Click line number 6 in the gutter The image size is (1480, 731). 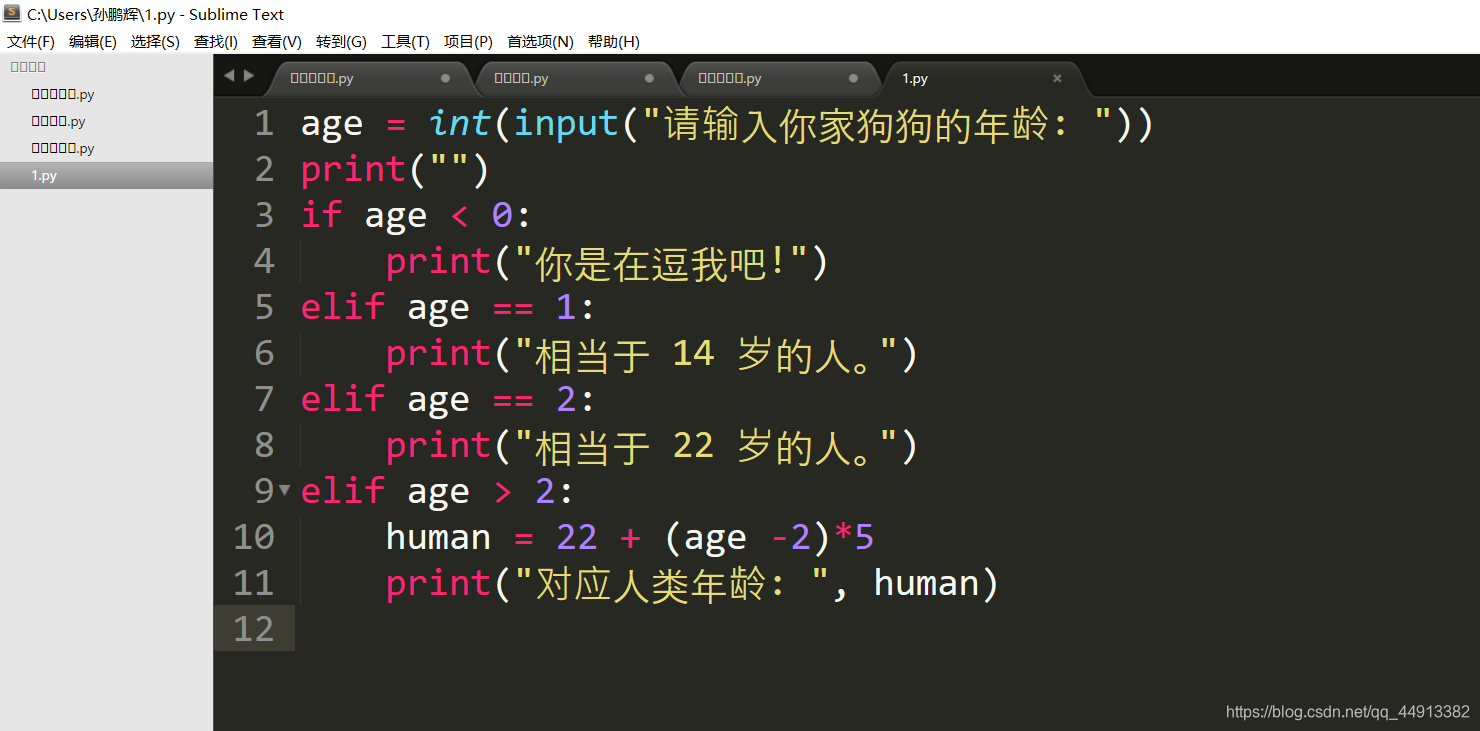click(264, 353)
